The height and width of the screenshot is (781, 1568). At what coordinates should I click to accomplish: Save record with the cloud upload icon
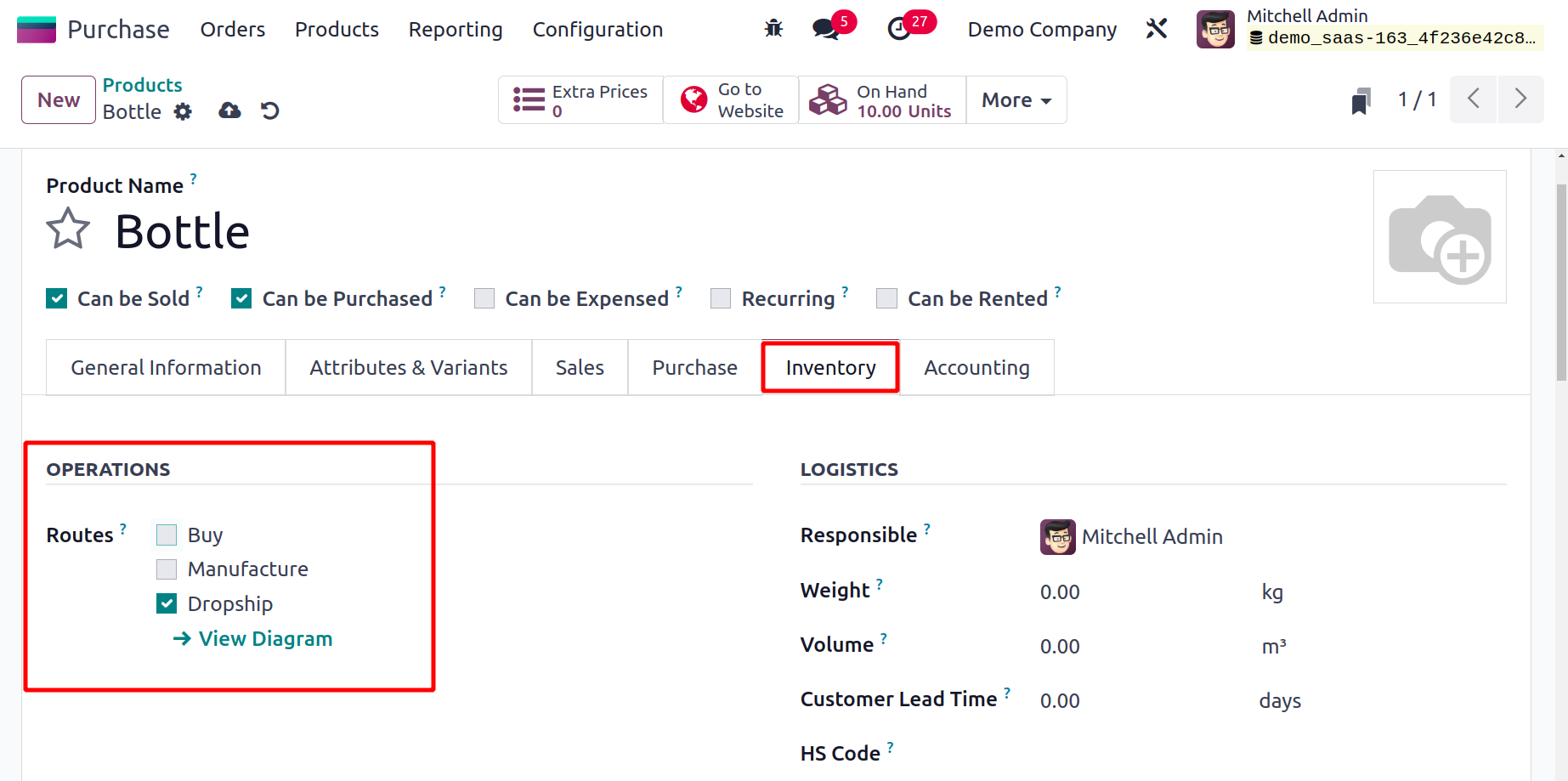(x=229, y=111)
